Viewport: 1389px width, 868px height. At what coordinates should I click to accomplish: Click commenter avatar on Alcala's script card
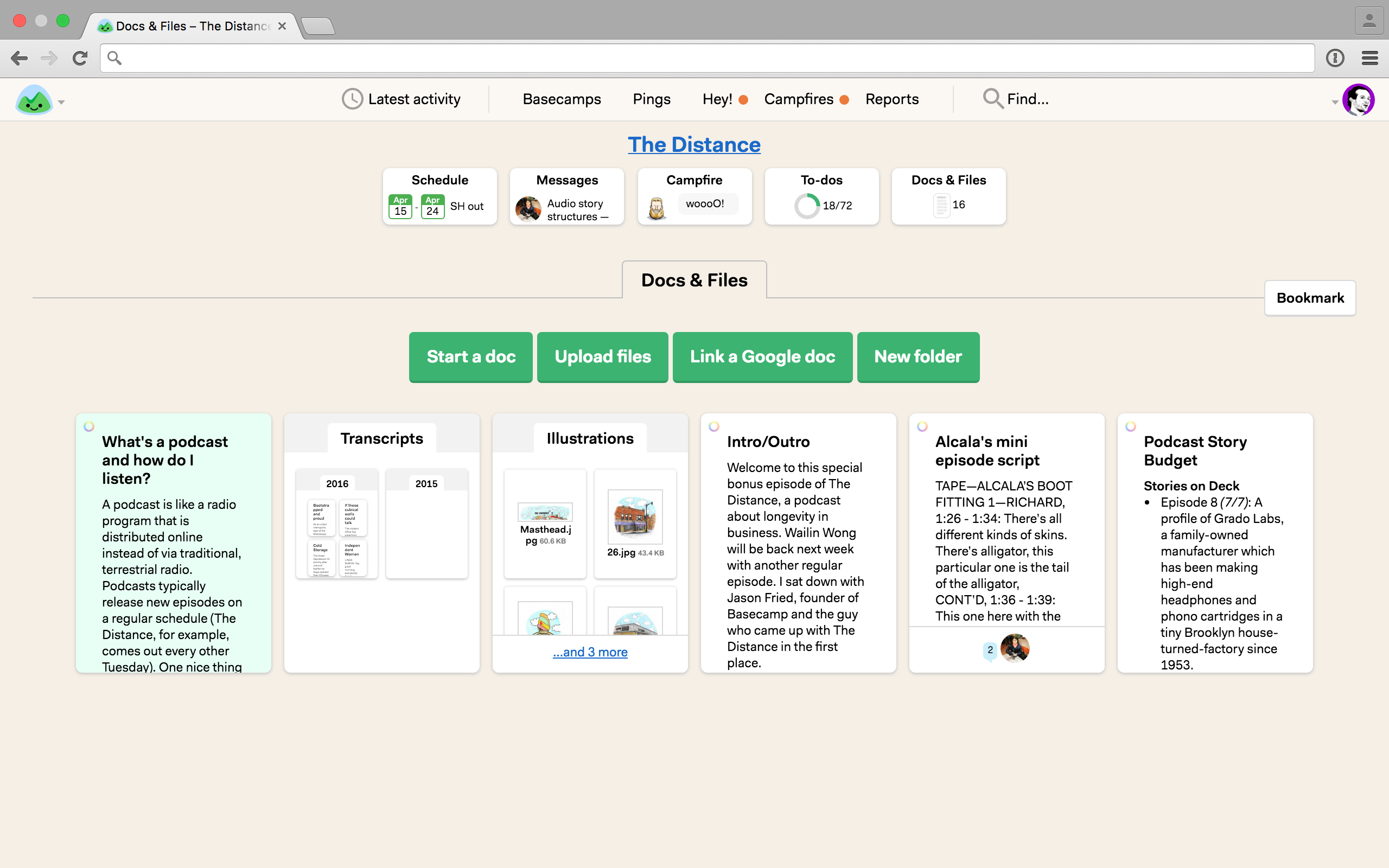point(1015,649)
